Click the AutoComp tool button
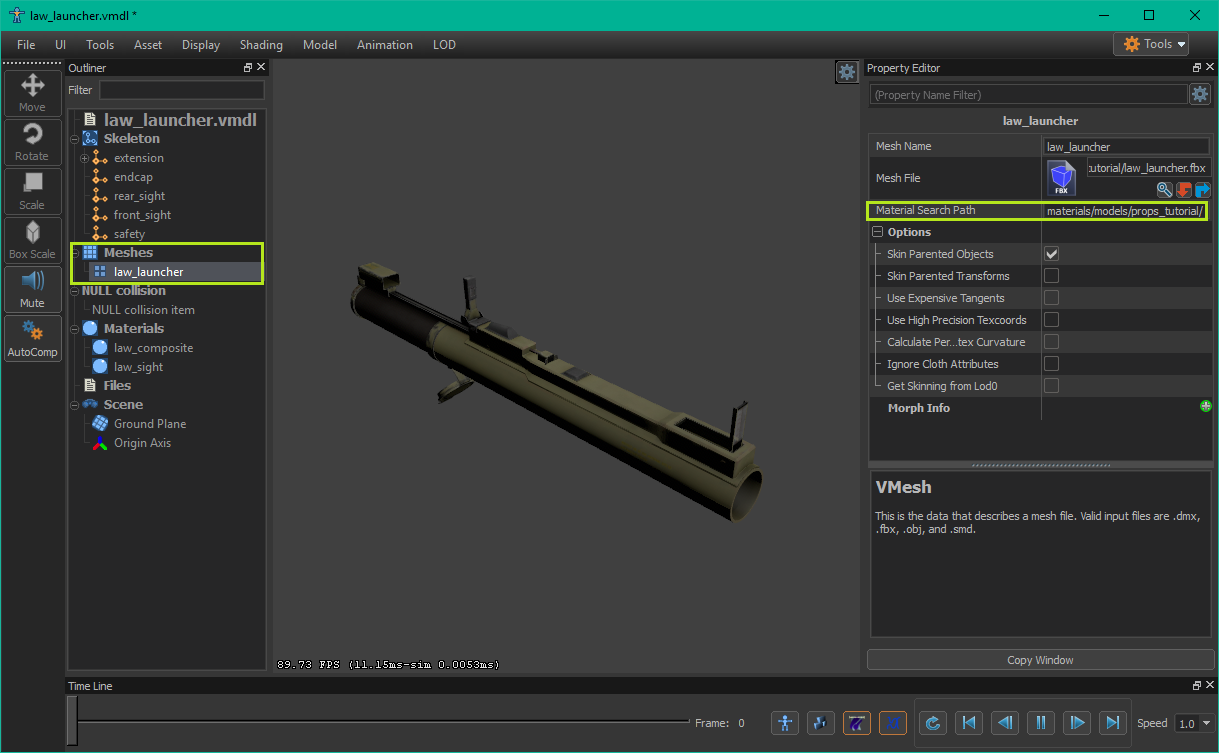 [x=32, y=338]
